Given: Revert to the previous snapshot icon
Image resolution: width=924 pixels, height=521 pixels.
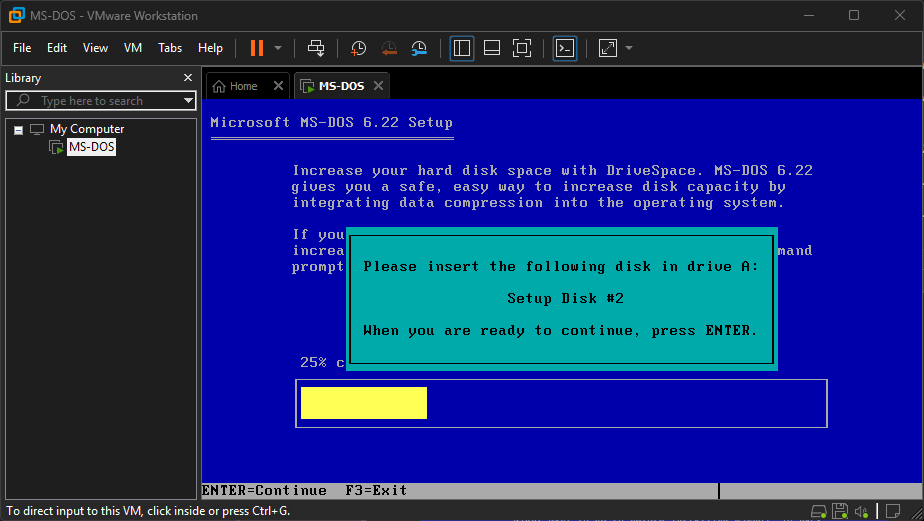Looking at the screenshot, I should click(x=389, y=48).
